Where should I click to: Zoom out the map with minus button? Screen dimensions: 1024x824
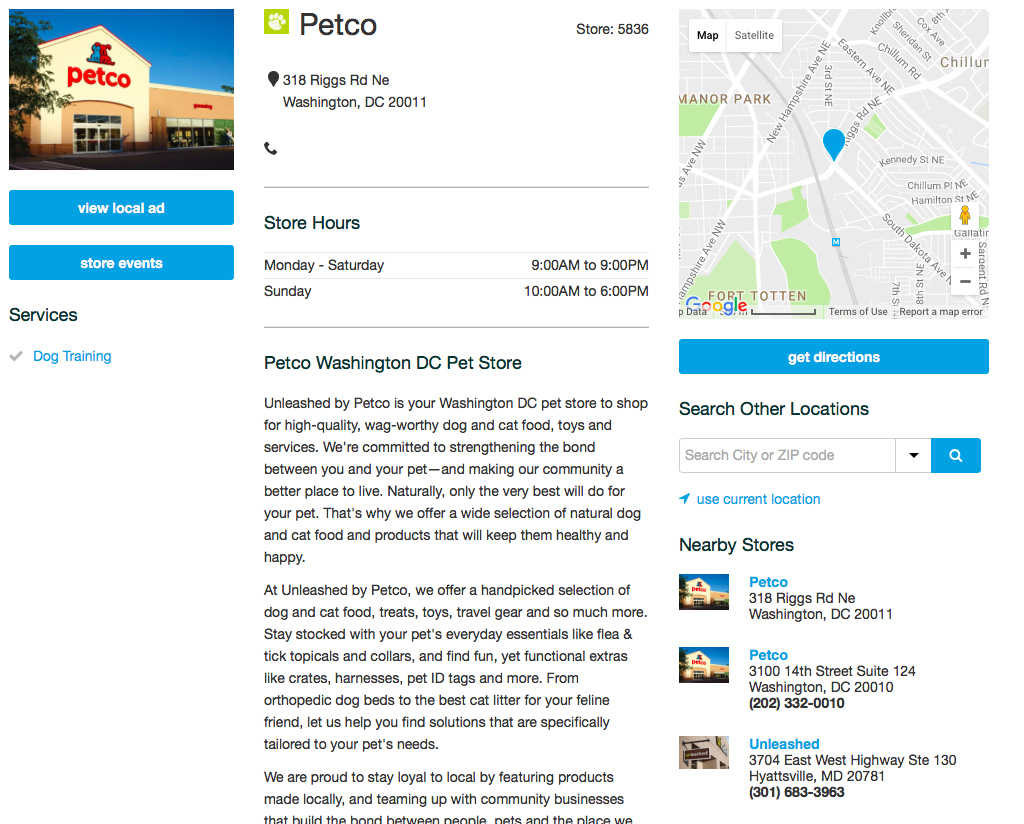965,282
